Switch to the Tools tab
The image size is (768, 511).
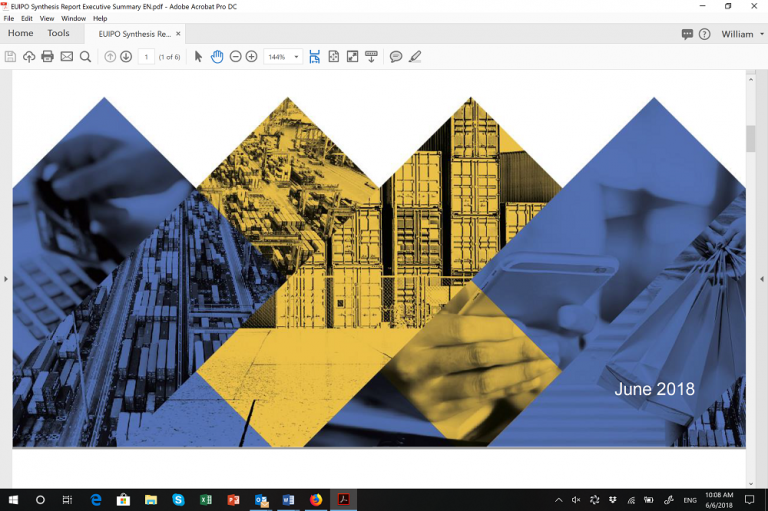coord(58,33)
